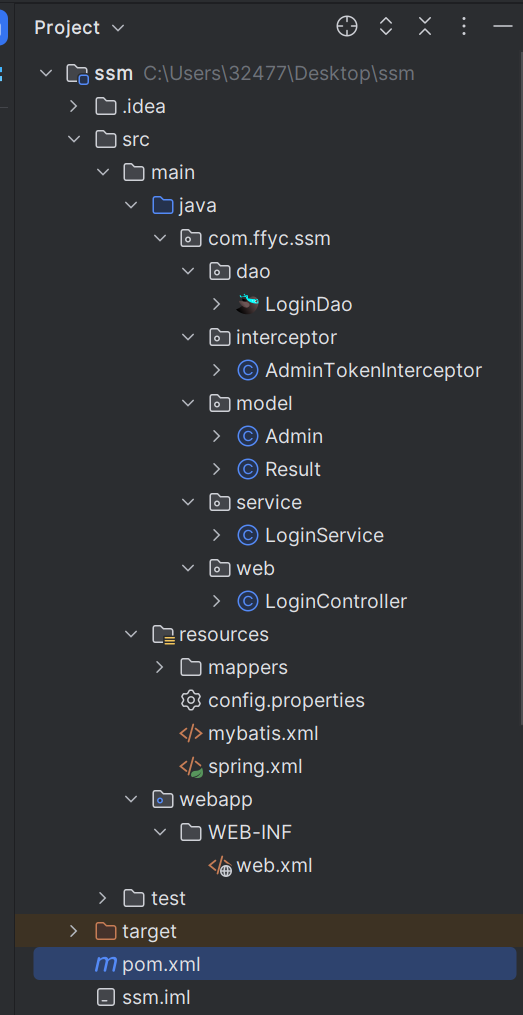
Task: Click the LoginDao file icon
Action: [247, 304]
